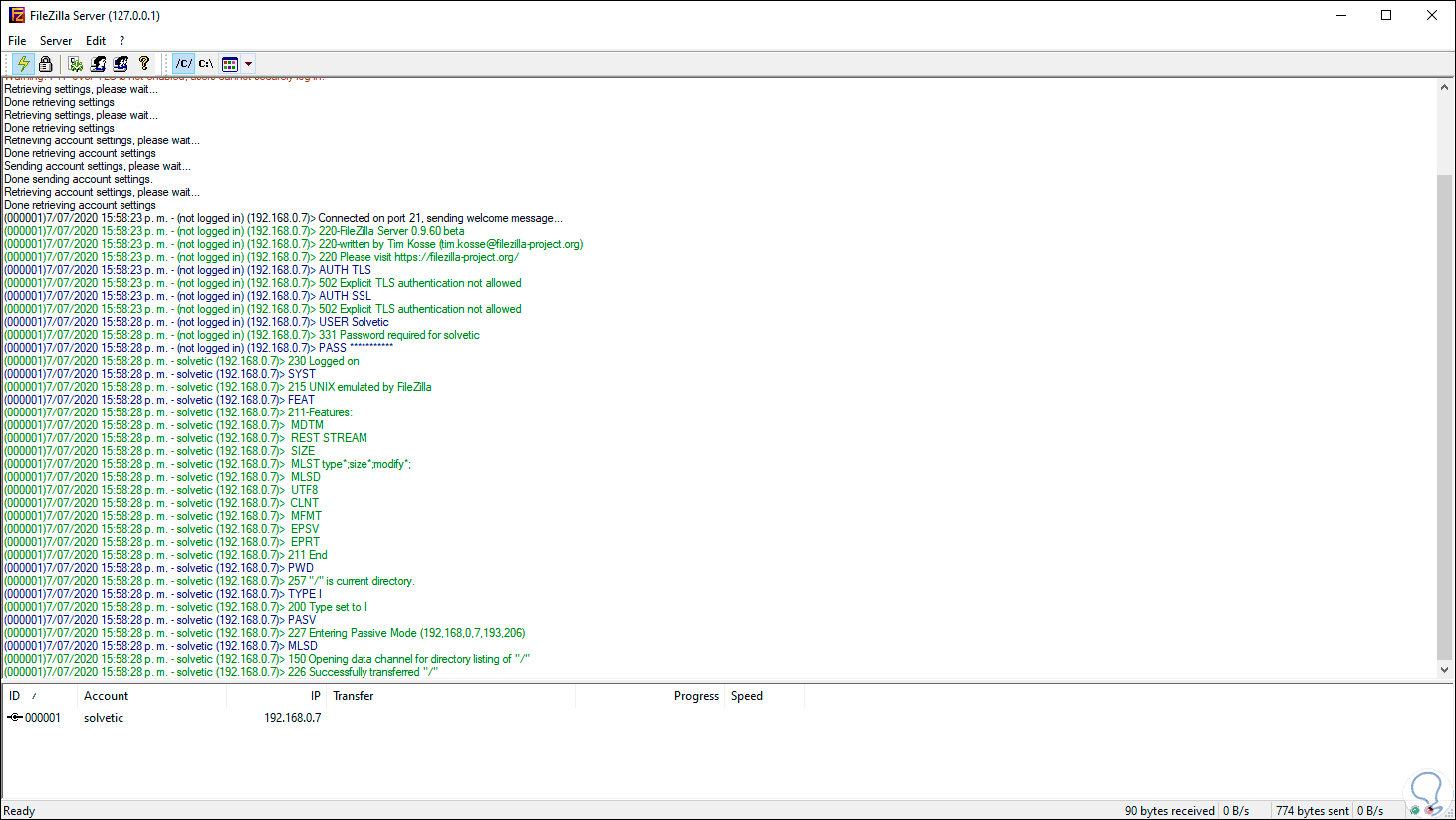
Task: Click the '211-Features:' log line
Action: pyautogui.click(x=178, y=412)
